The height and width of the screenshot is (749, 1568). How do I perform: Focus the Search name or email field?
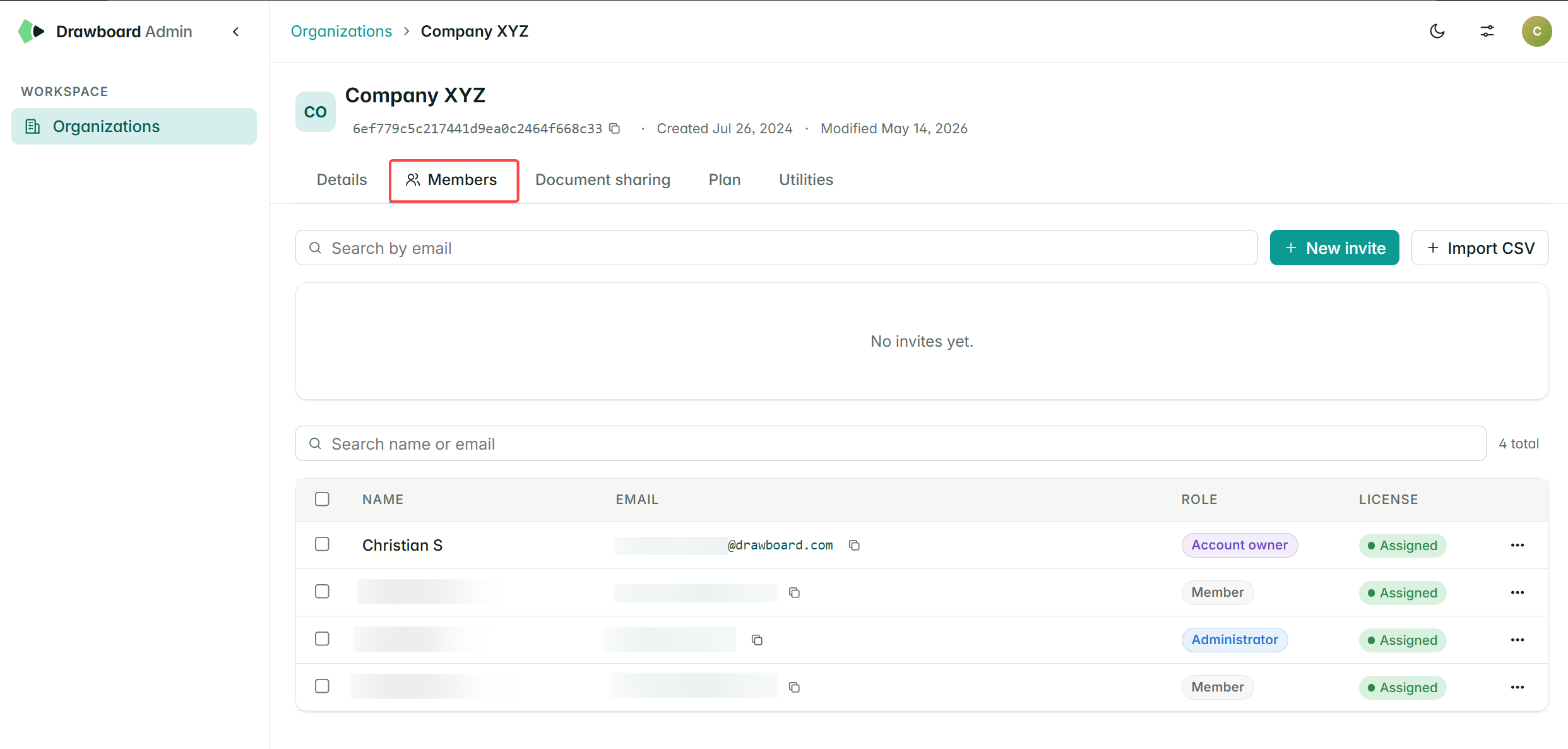[891, 443]
